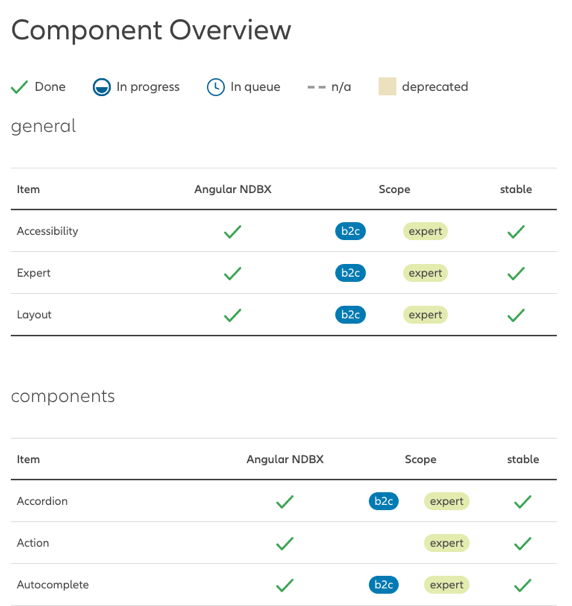Open the Accordion component item
Image resolution: width=572 pixels, height=606 pixels.
pyautogui.click(x=42, y=501)
